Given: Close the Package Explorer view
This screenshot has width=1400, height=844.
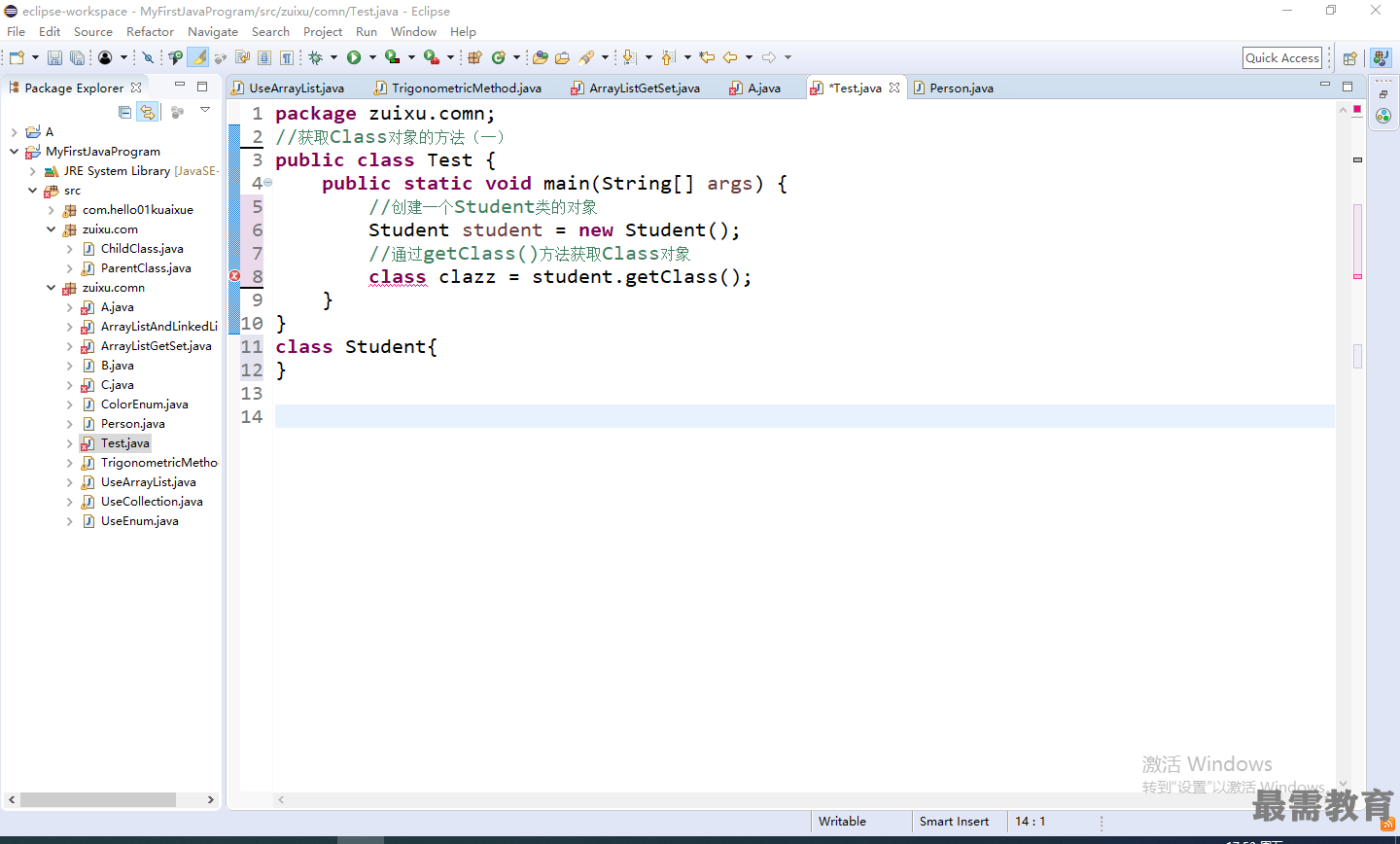Looking at the screenshot, I should tap(136, 88).
